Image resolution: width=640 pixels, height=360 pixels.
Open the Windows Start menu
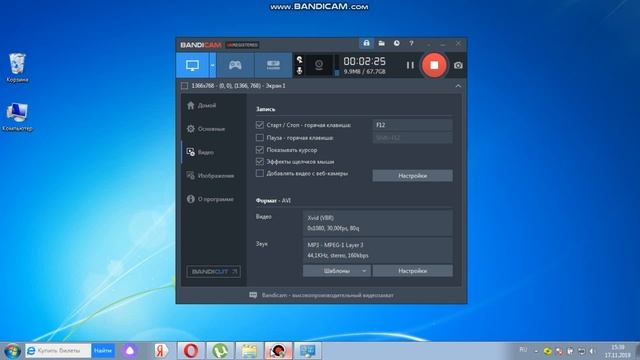(x=12, y=351)
